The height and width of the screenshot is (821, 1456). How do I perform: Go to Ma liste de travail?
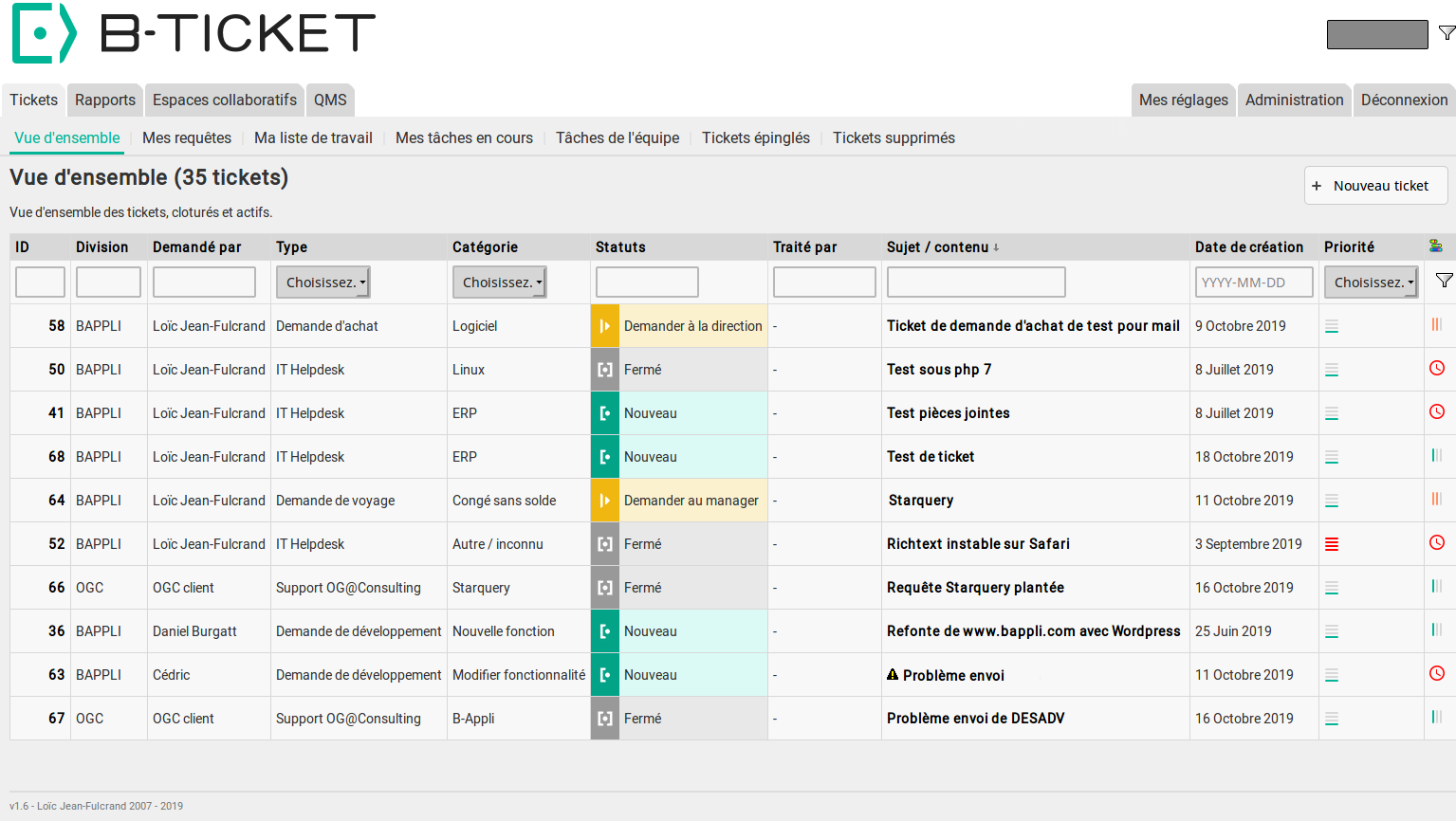tap(313, 137)
